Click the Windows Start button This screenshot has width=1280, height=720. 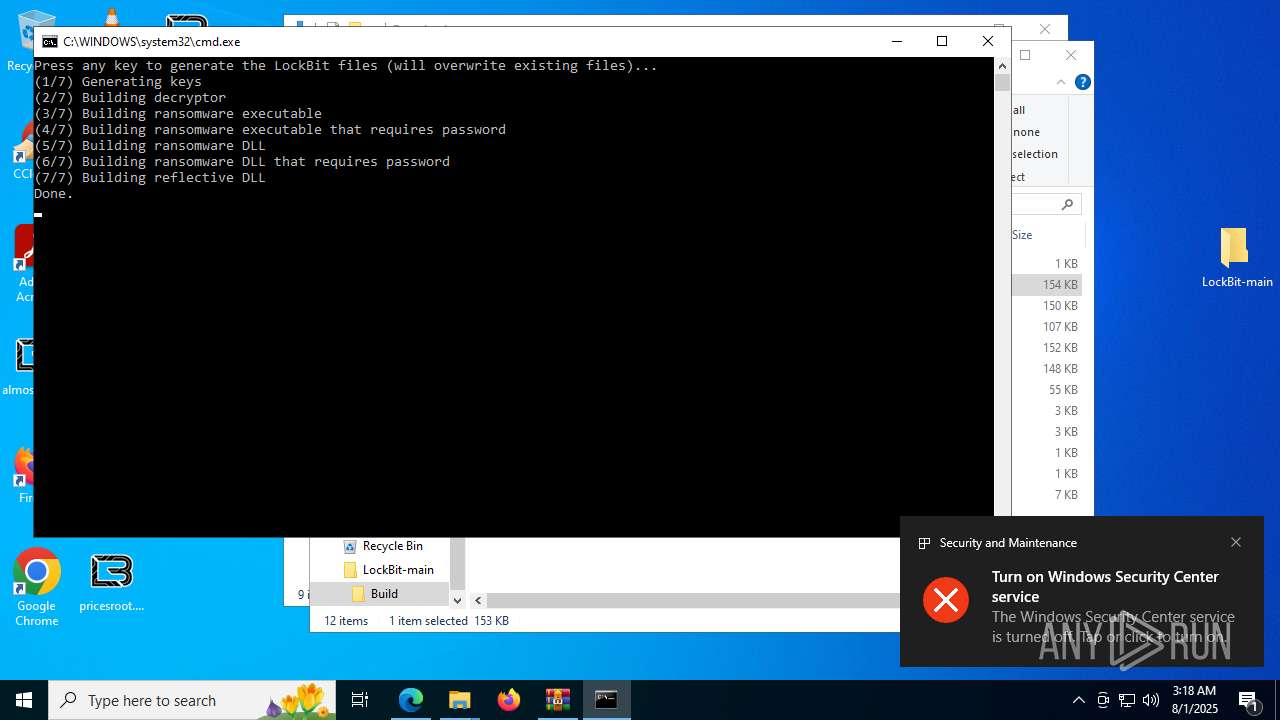tap(24, 700)
